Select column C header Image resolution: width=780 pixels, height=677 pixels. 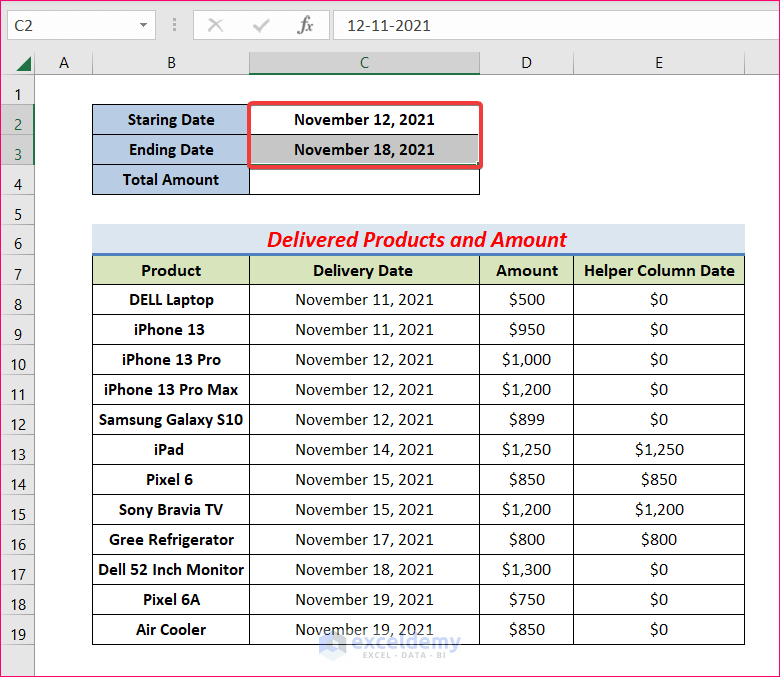click(364, 63)
